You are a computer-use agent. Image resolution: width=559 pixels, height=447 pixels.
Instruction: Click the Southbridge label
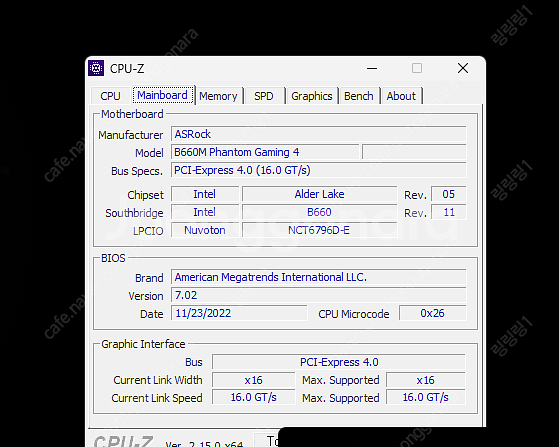[x=134, y=213]
